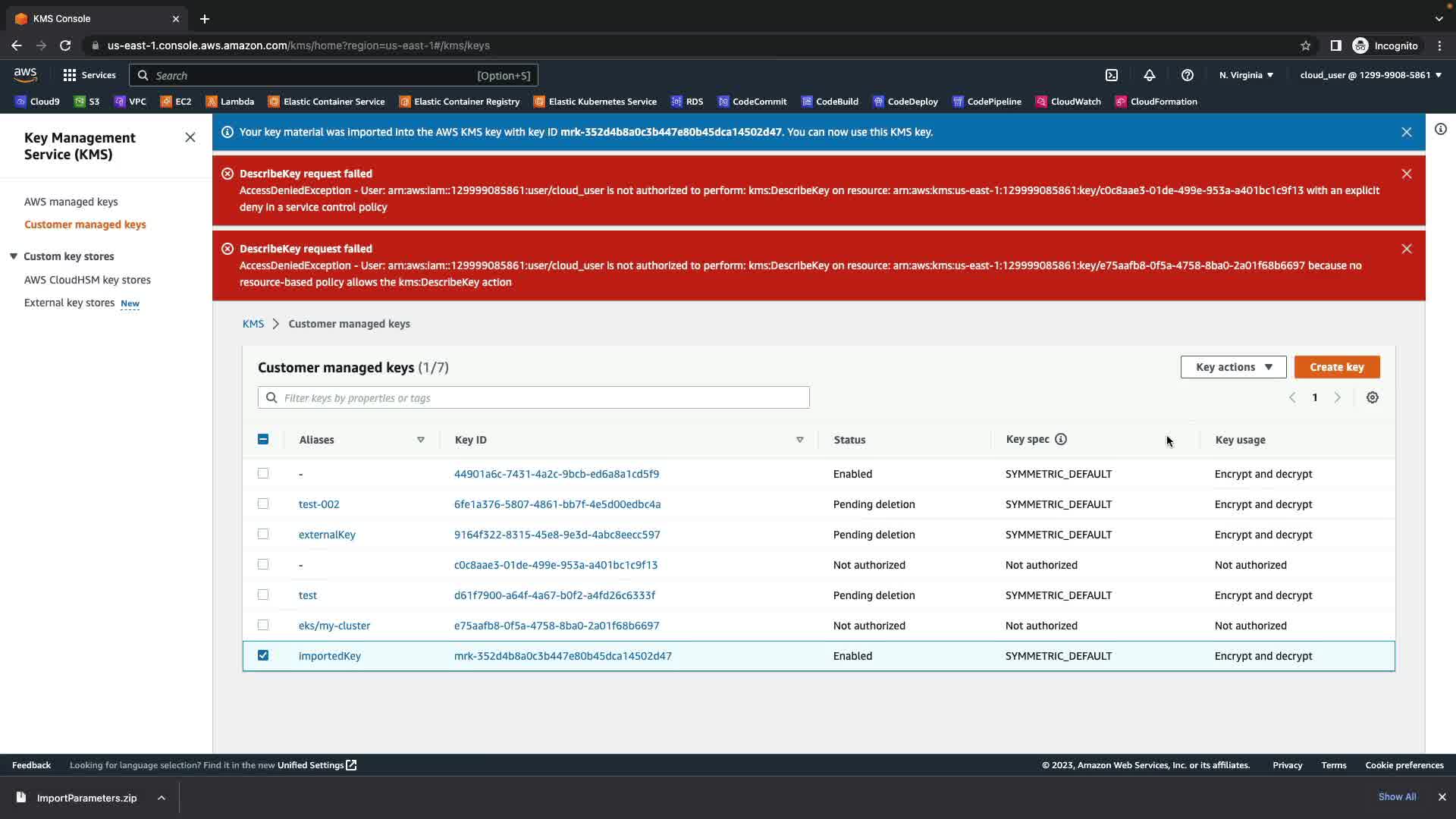Click the Create key button
The width and height of the screenshot is (1456, 819).
click(1336, 367)
